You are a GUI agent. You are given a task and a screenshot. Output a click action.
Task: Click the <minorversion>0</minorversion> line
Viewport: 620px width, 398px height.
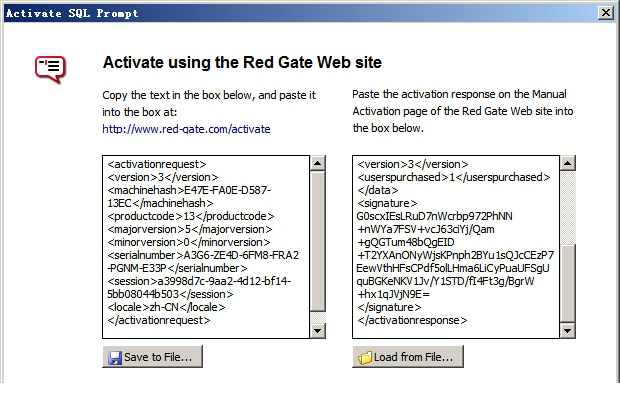point(189,242)
